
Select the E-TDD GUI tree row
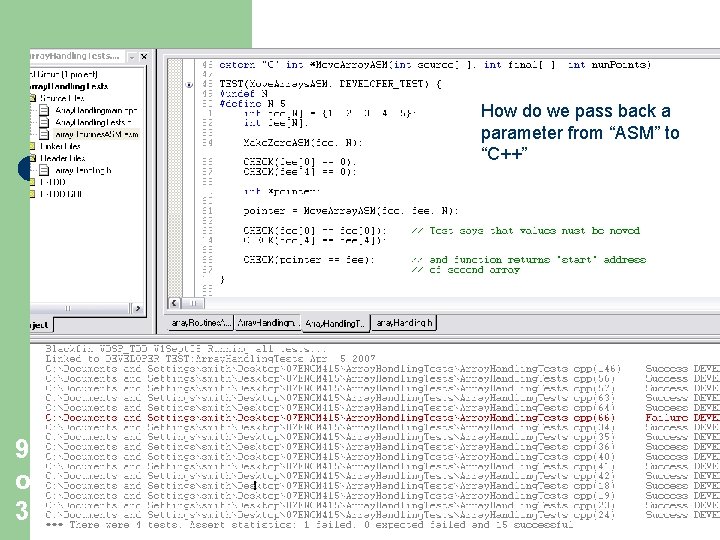[x=61, y=194]
